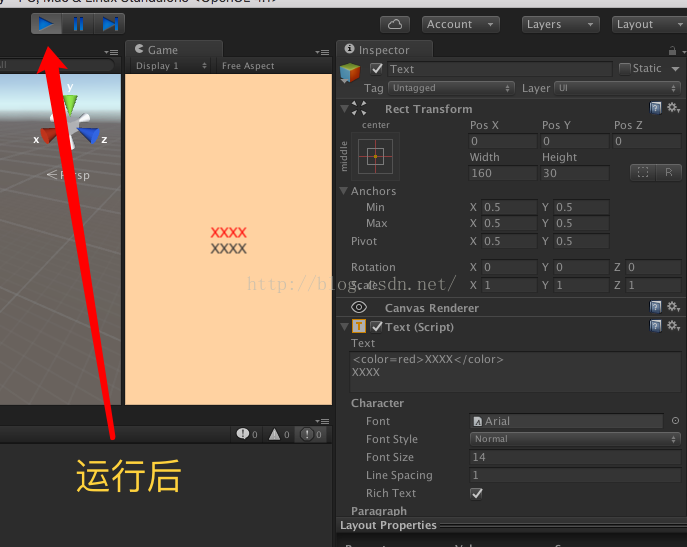Start play mode with the Play button
The height and width of the screenshot is (547, 687).
tap(46, 24)
